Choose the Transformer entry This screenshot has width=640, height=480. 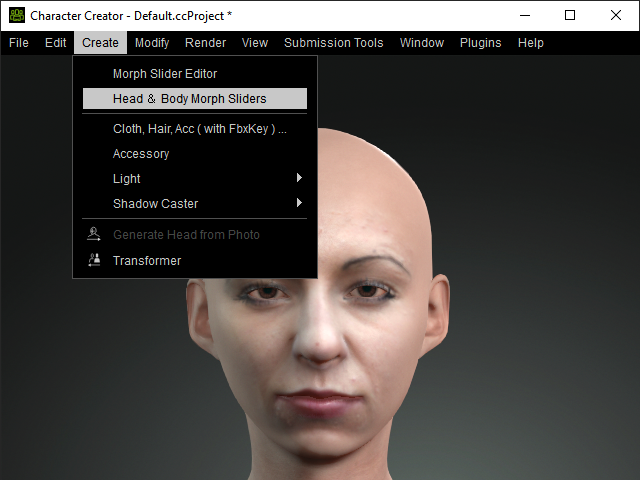point(195,260)
